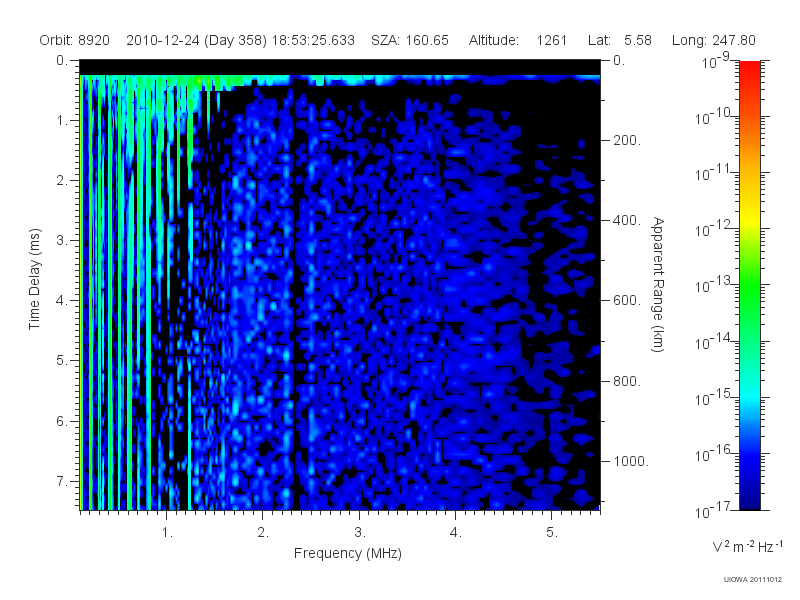Click the time delay tick label 1.

pyautogui.click(x=62, y=121)
